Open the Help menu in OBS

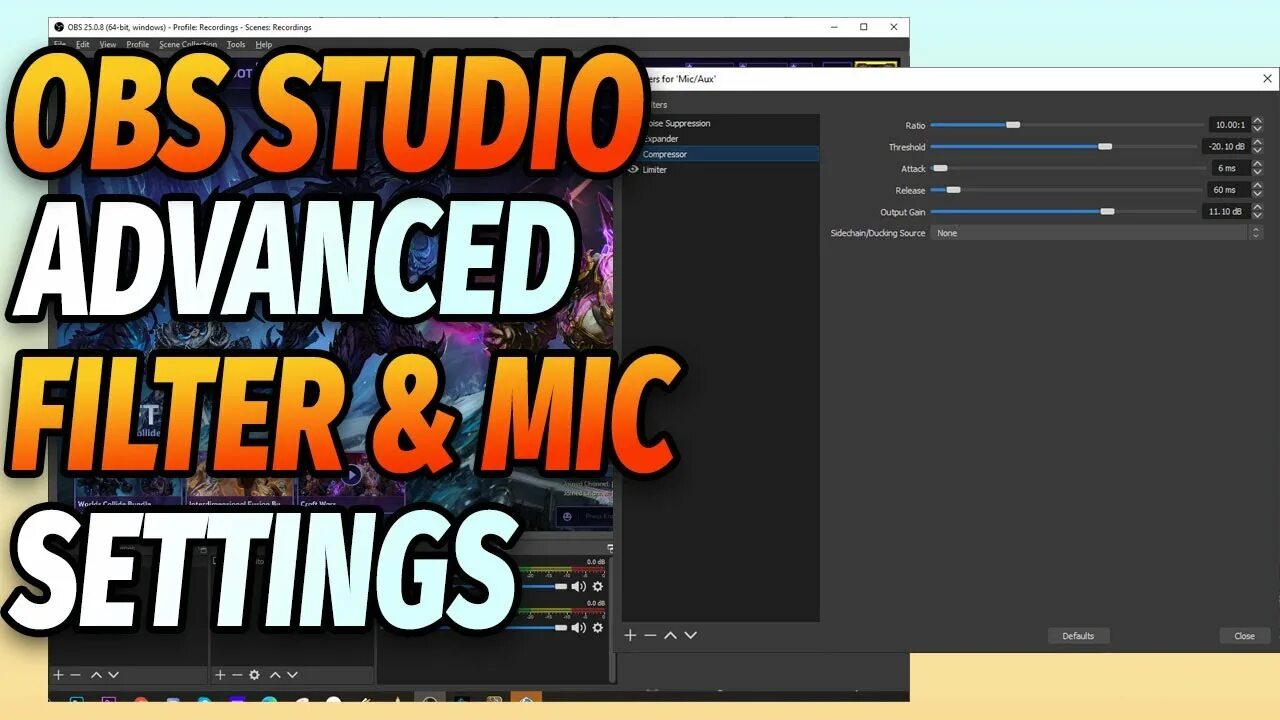tap(264, 45)
